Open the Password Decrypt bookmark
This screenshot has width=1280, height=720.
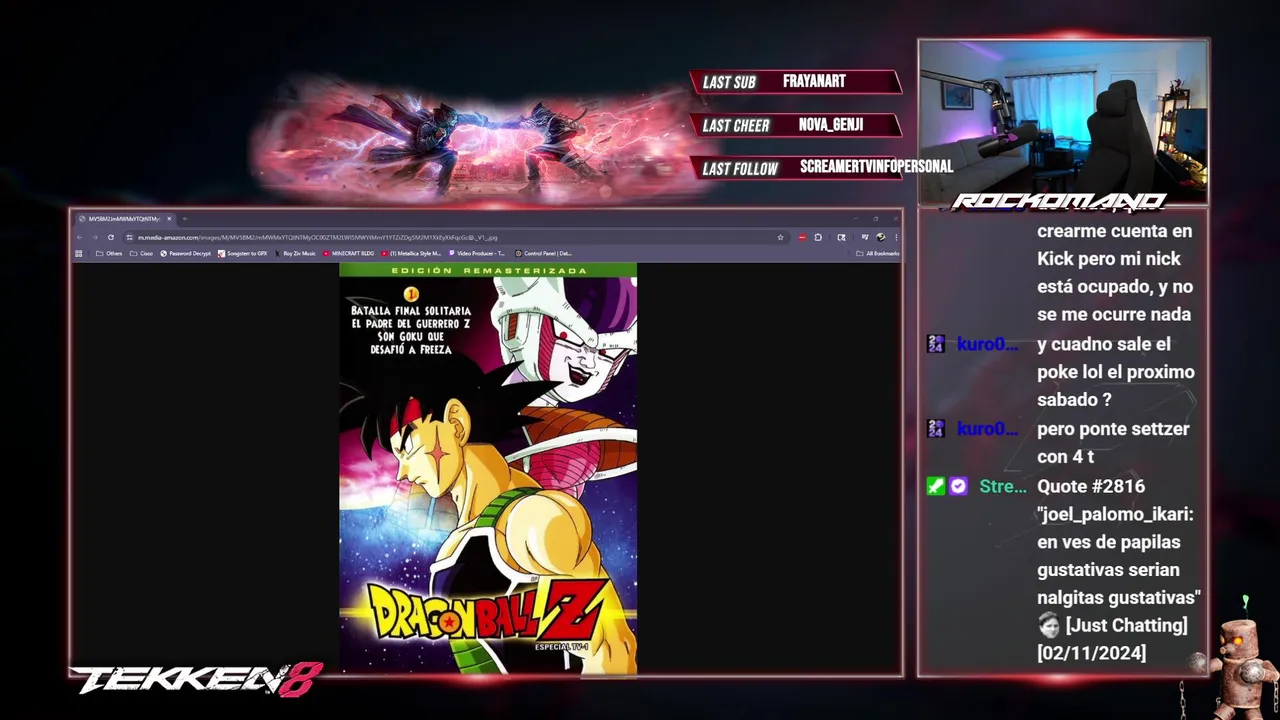point(186,253)
